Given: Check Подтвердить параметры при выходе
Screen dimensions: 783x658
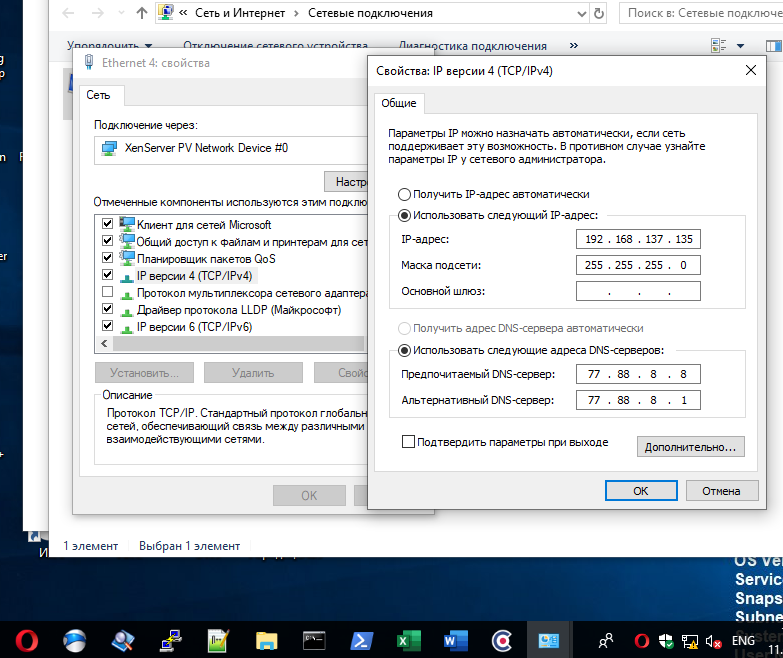Looking at the screenshot, I should click(x=408, y=442).
